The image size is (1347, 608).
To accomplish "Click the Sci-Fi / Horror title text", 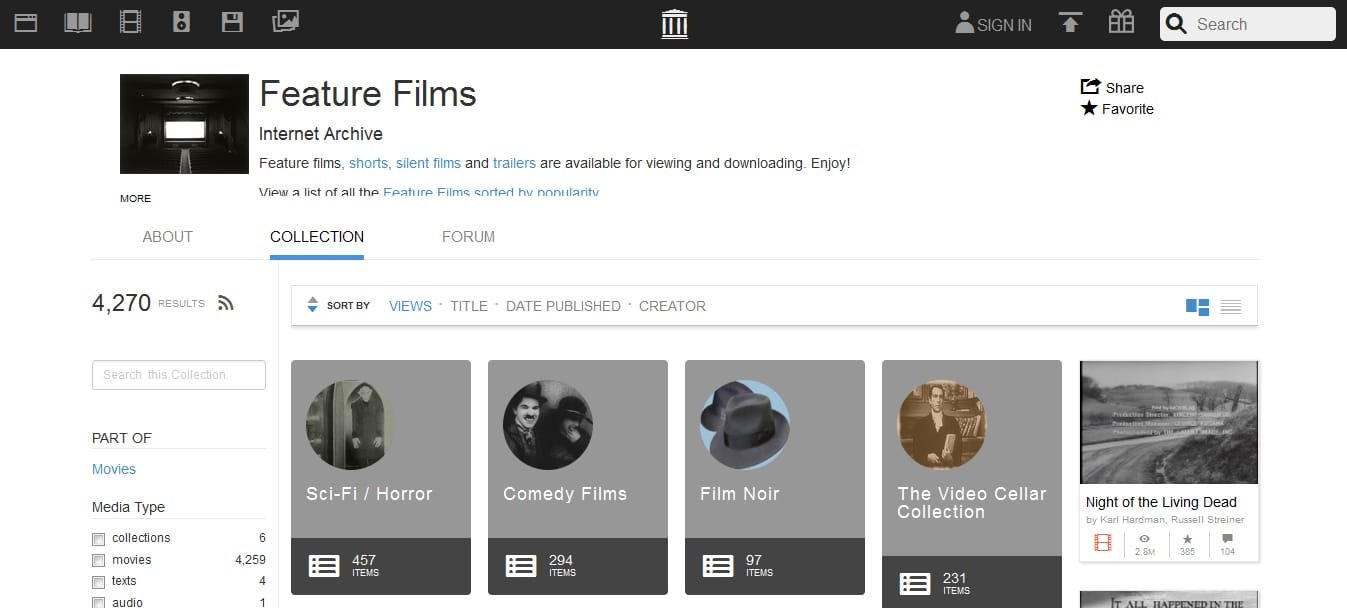I will click(x=369, y=494).
